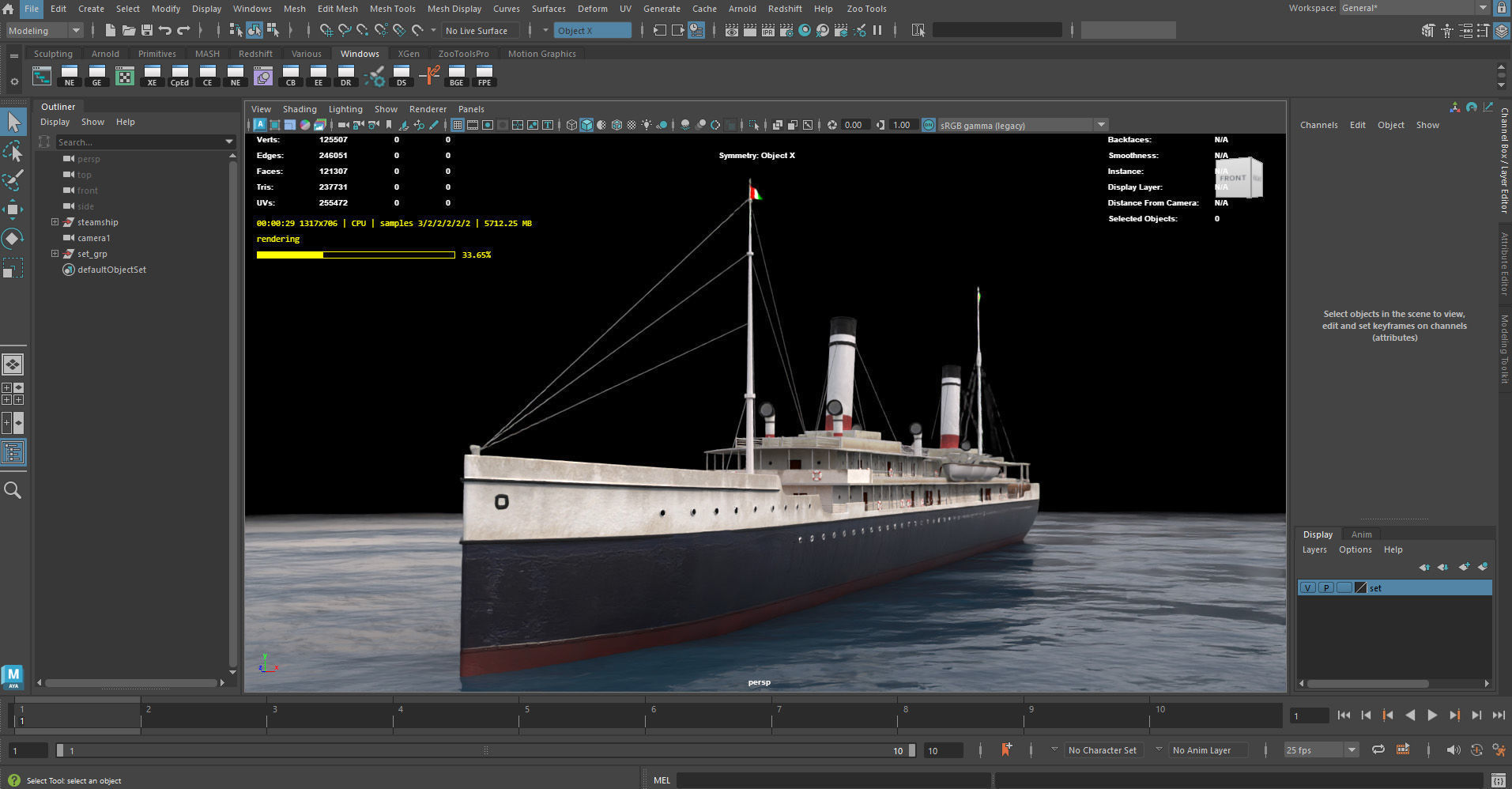Click Go to Start of Playback Range
This screenshot has height=789, width=1512.
[1344, 715]
